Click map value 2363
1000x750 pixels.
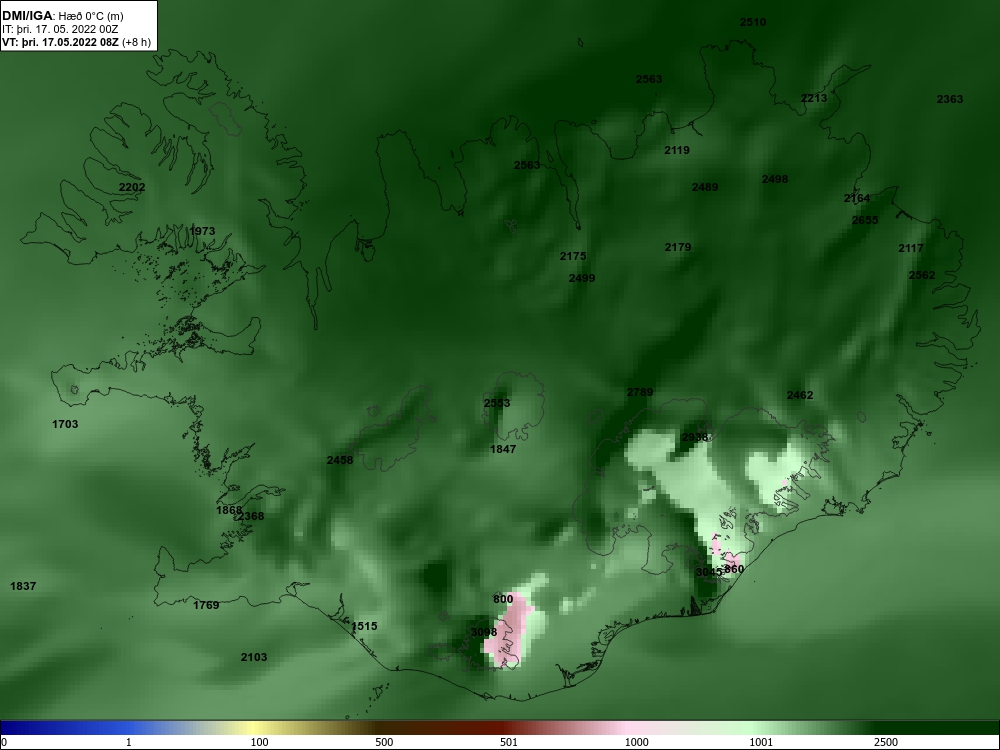pyautogui.click(x=950, y=99)
